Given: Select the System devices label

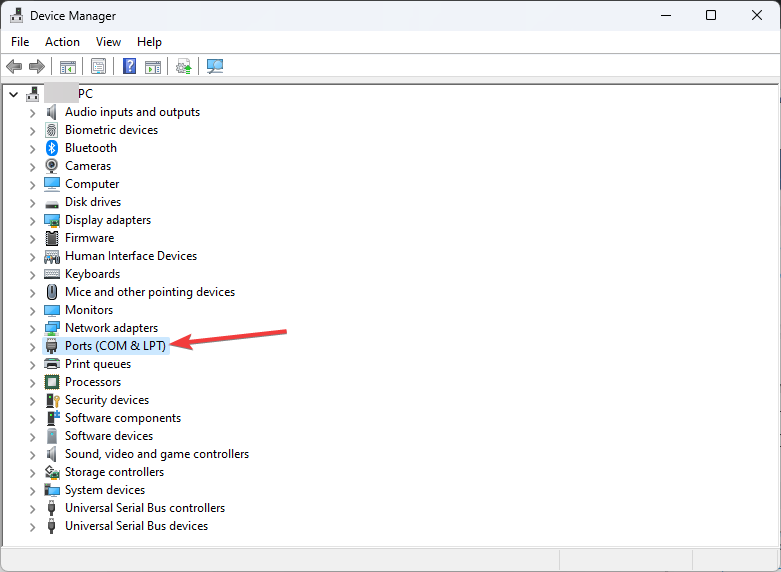Looking at the screenshot, I should point(105,490).
